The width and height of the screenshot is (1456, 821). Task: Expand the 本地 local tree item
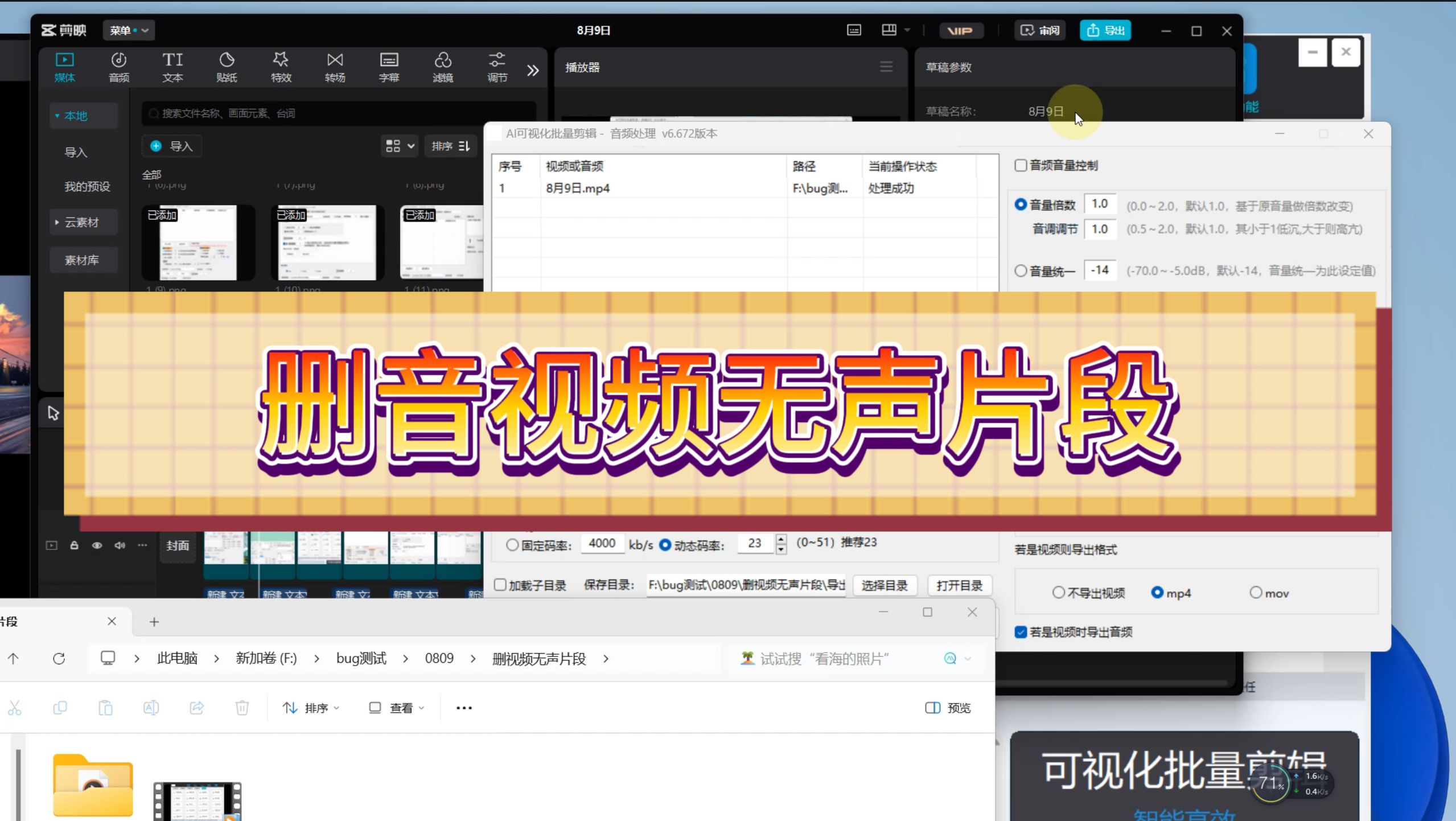(x=83, y=116)
